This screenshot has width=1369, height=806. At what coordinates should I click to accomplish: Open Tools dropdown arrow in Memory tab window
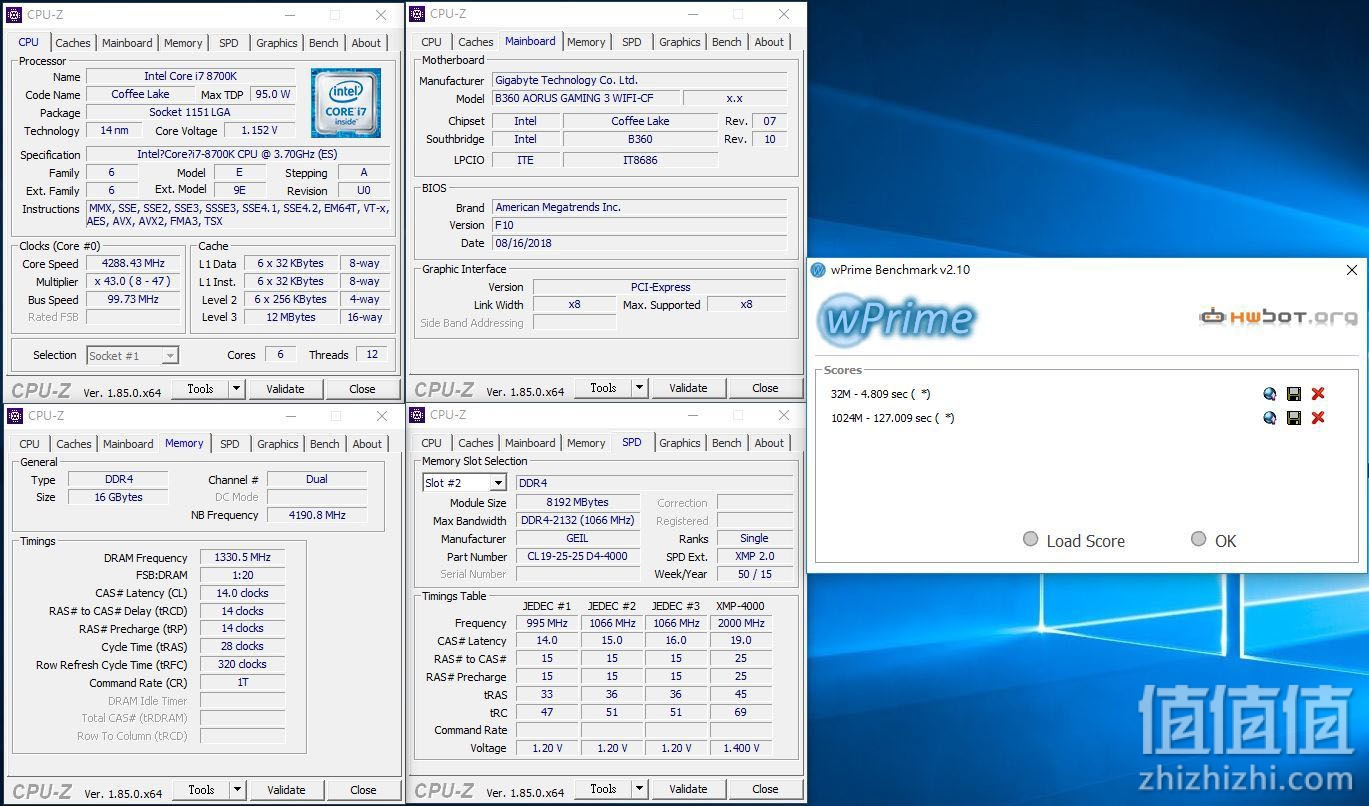tap(238, 790)
